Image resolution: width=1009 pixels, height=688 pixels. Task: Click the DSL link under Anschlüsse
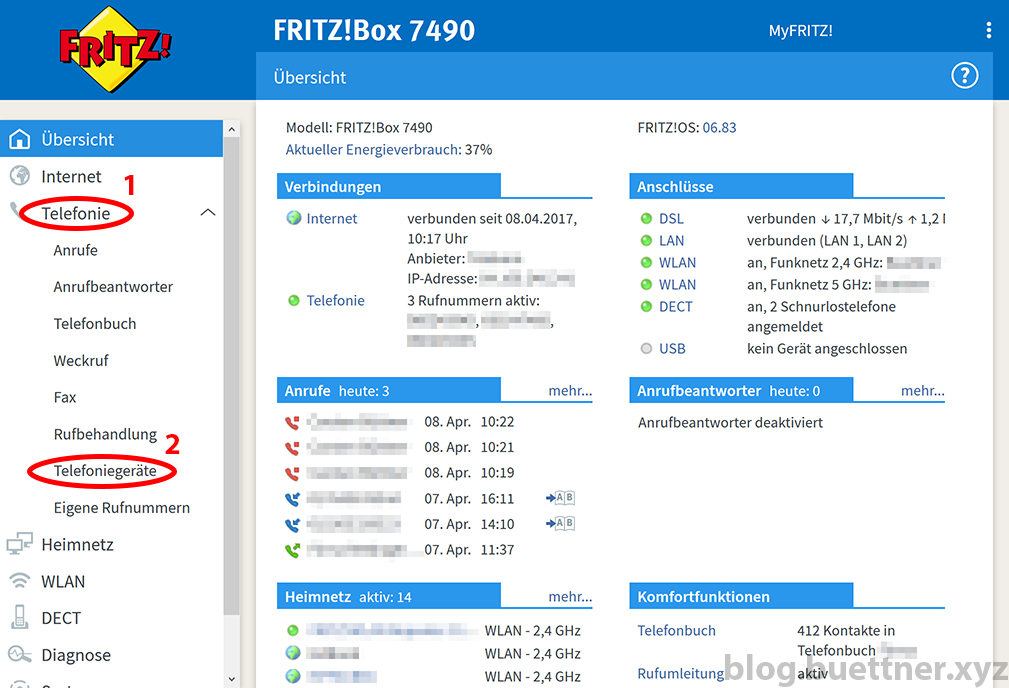click(671, 219)
